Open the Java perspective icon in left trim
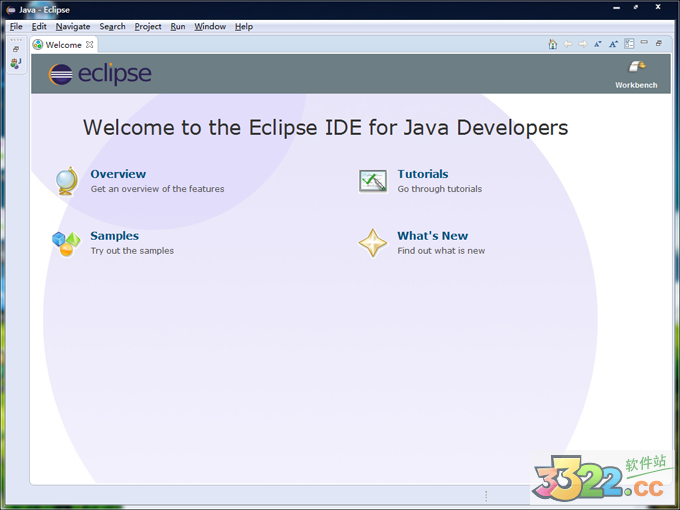This screenshot has height=510, width=680. [x=16, y=63]
